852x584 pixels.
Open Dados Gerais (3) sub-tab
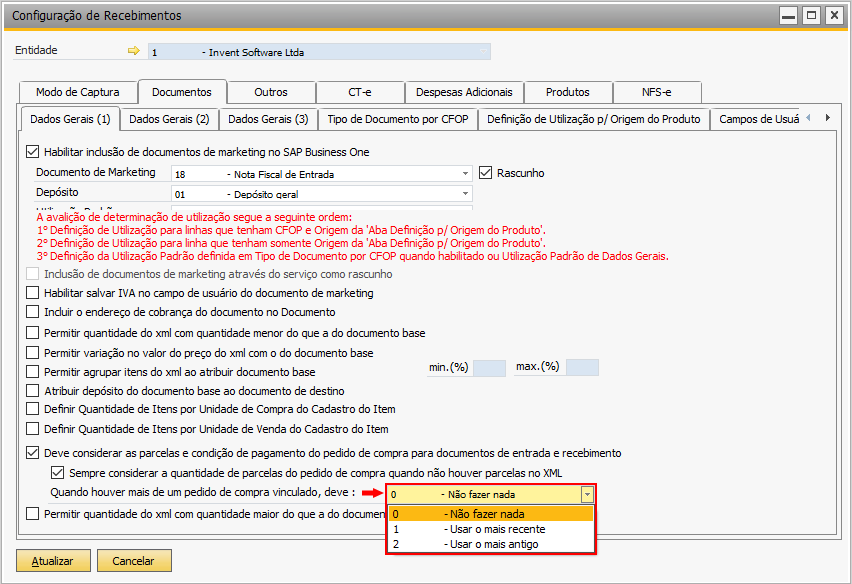pyautogui.click(x=268, y=119)
